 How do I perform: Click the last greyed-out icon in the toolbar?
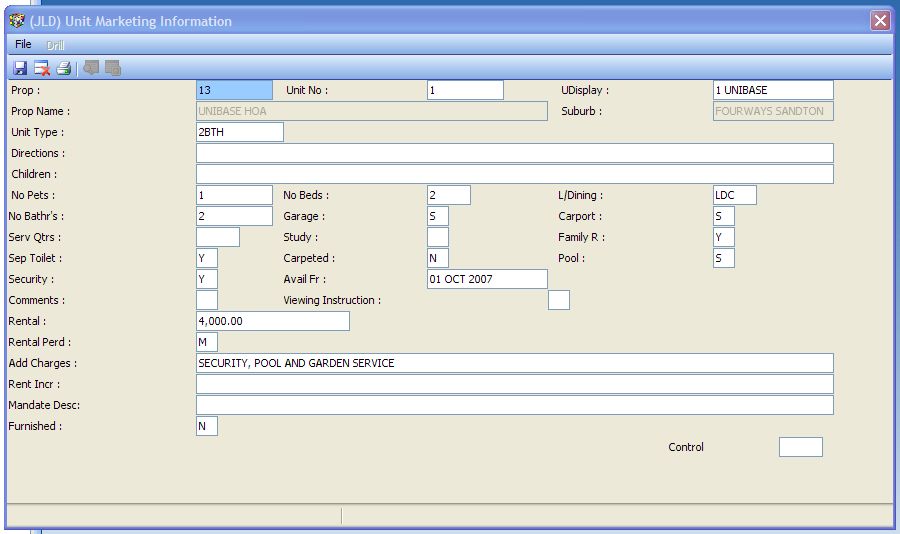click(113, 68)
